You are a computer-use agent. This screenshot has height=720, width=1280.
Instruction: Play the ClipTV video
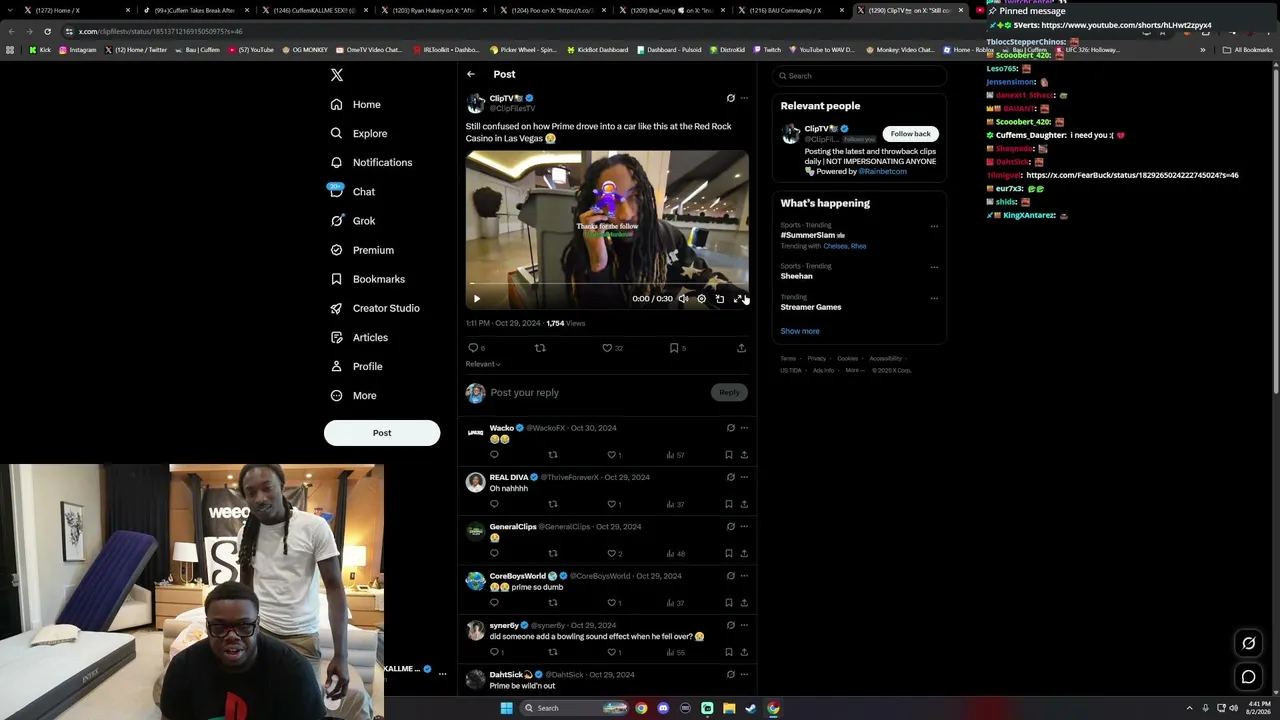click(x=477, y=299)
